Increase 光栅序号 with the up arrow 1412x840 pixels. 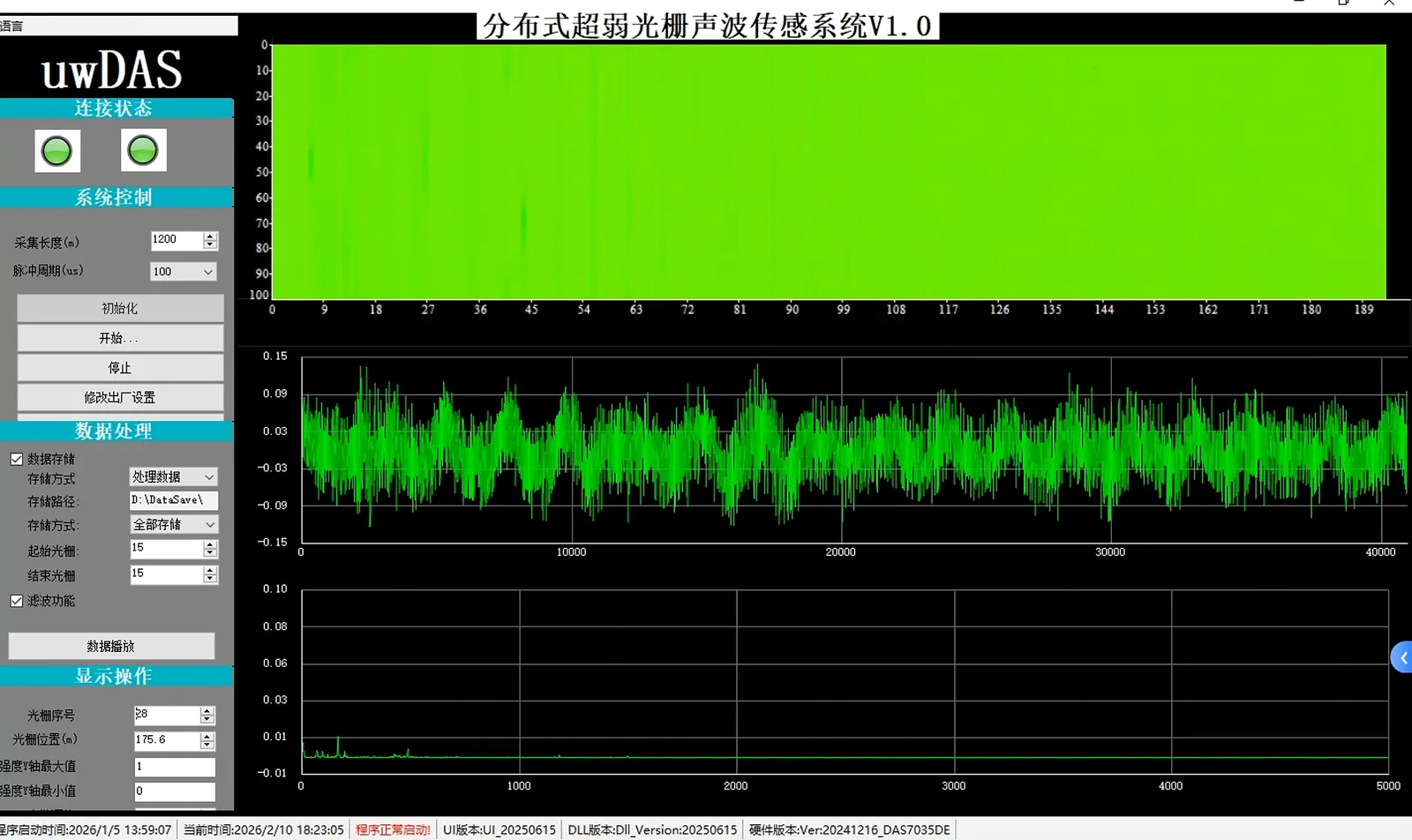pos(207,710)
